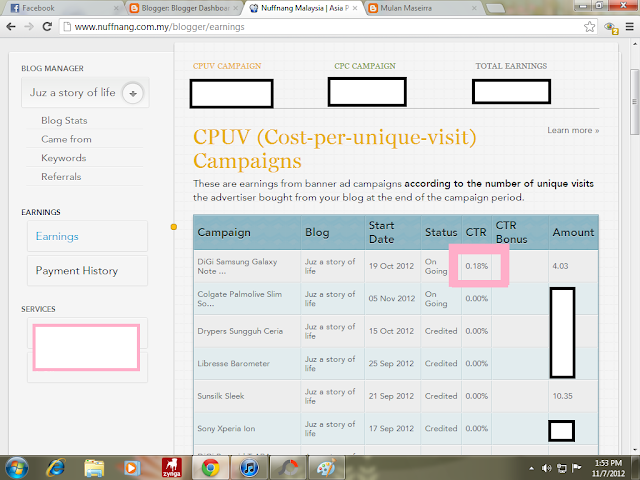Image resolution: width=640 pixels, height=480 pixels.
Task: Click the network tray icon
Action: coord(562,468)
